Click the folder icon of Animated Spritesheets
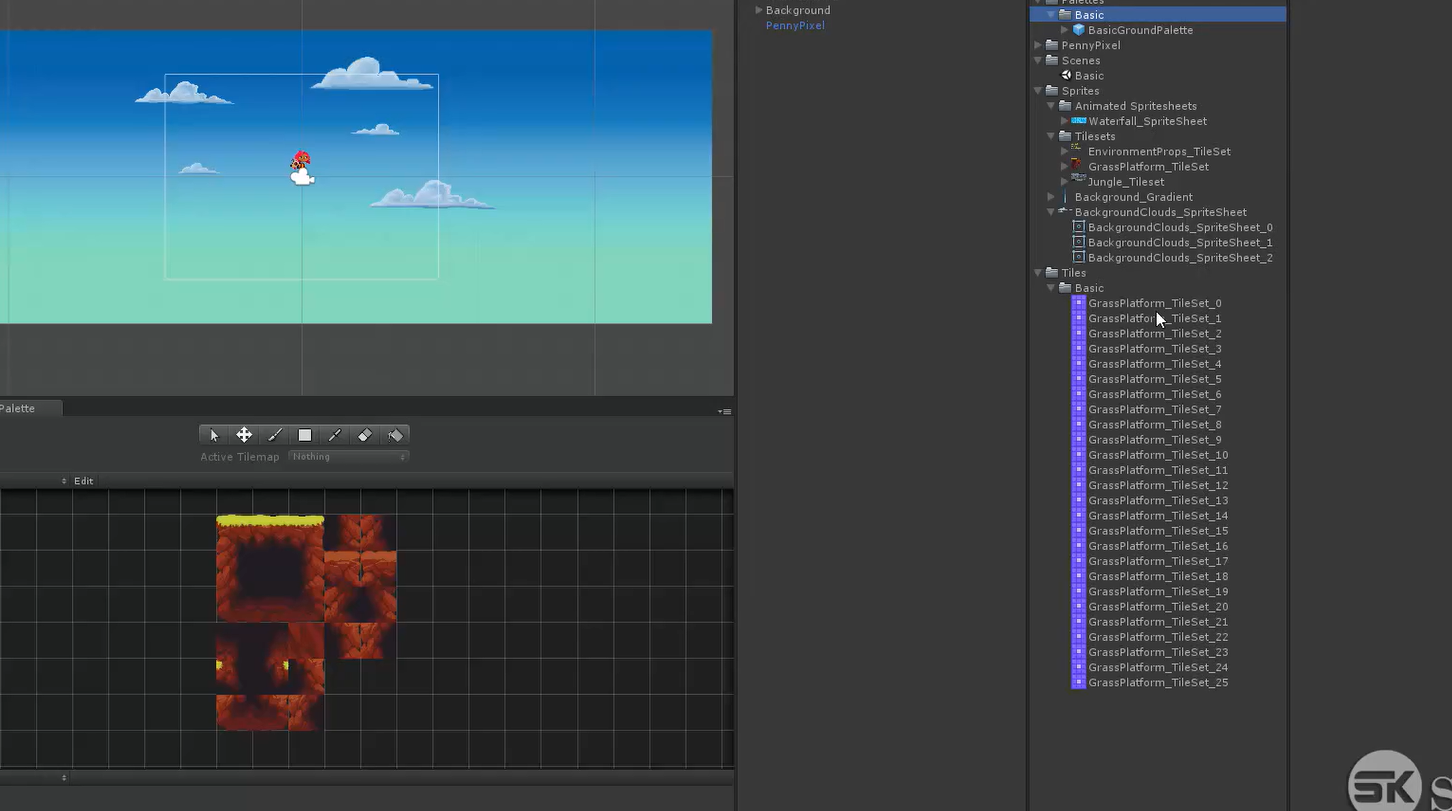The width and height of the screenshot is (1452, 811). click(x=1065, y=105)
